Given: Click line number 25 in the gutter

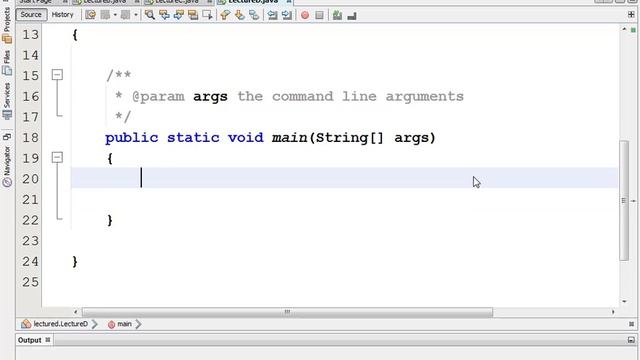Looking at the screenshot, I should point(31,282).
